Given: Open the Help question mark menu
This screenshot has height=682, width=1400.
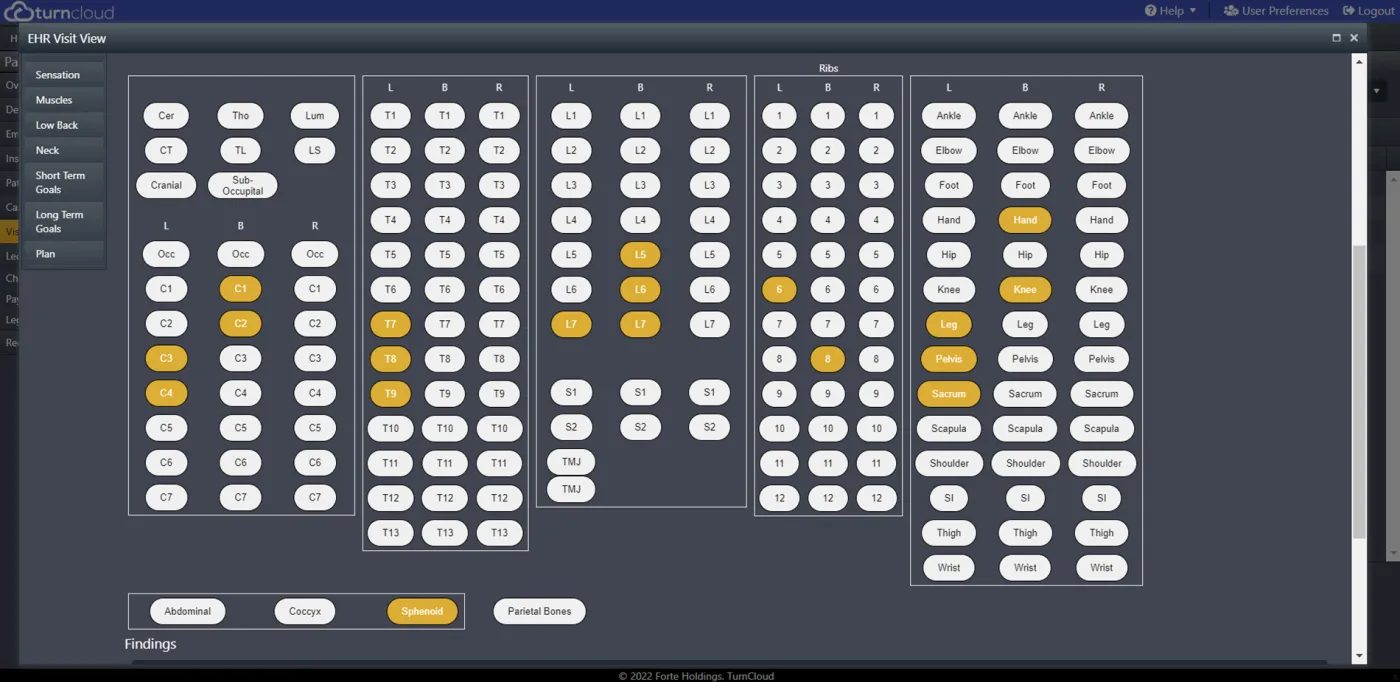Looking at the screenshot, I should click(x=1151, y=11).
